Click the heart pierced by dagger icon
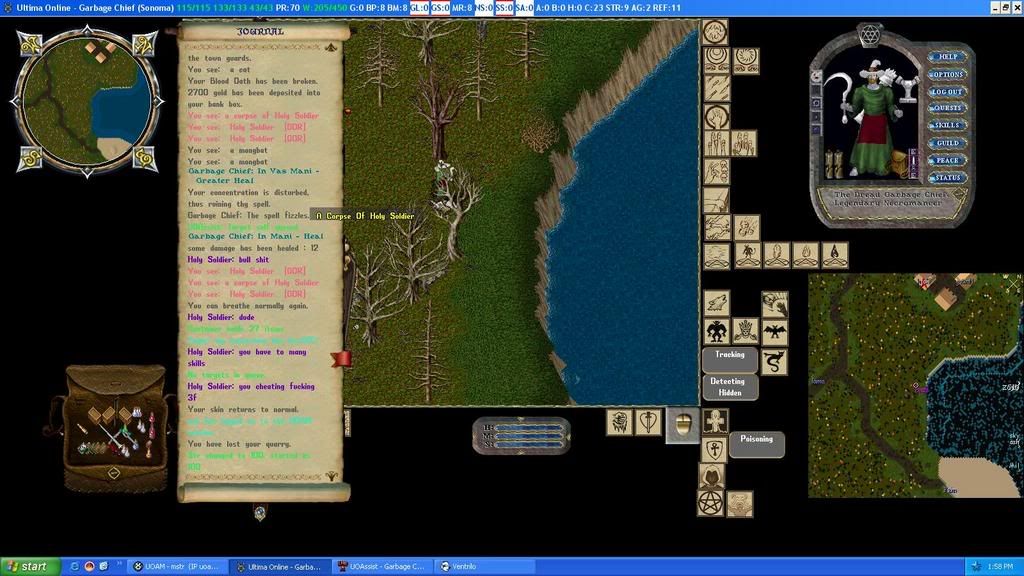Screen dimensions: 1024x576 pyautogui.click(x=648, y=422)
